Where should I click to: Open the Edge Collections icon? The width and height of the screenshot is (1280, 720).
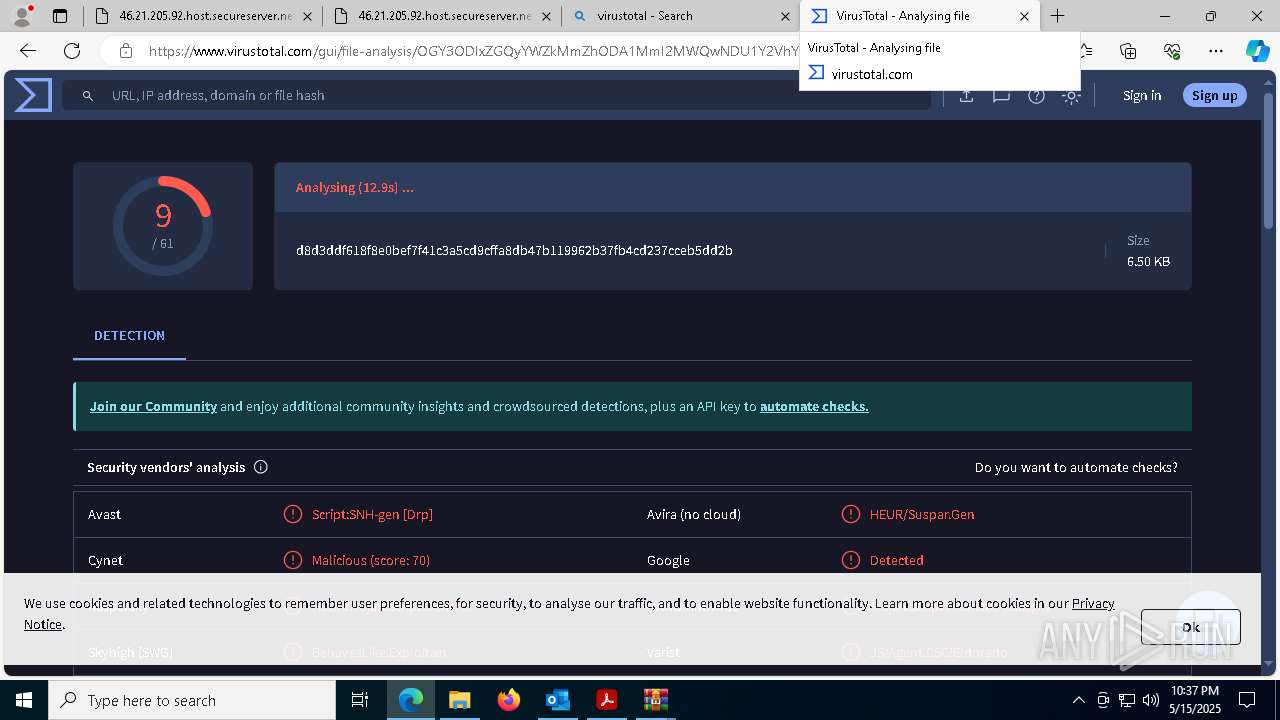[1128, 51]
